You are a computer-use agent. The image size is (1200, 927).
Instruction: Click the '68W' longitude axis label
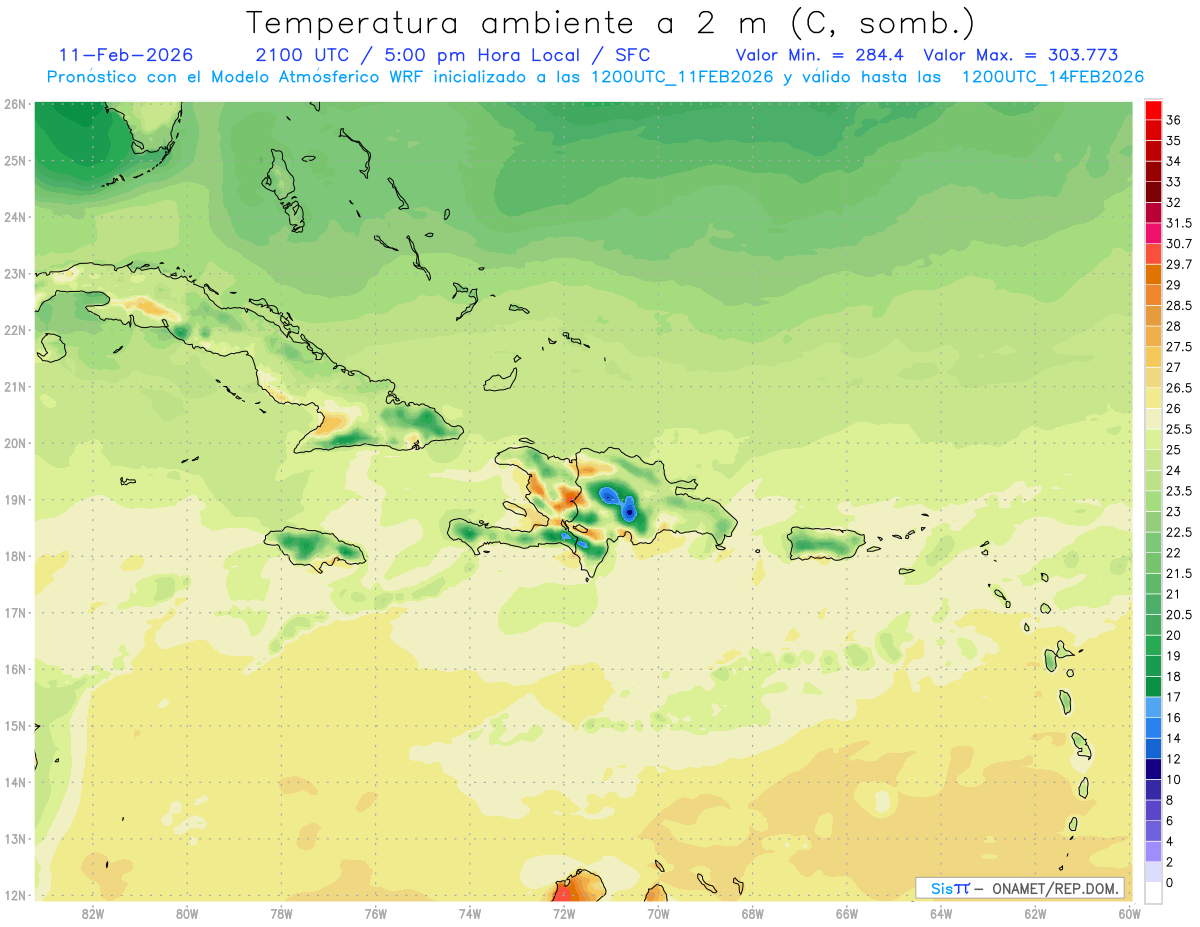752,913
